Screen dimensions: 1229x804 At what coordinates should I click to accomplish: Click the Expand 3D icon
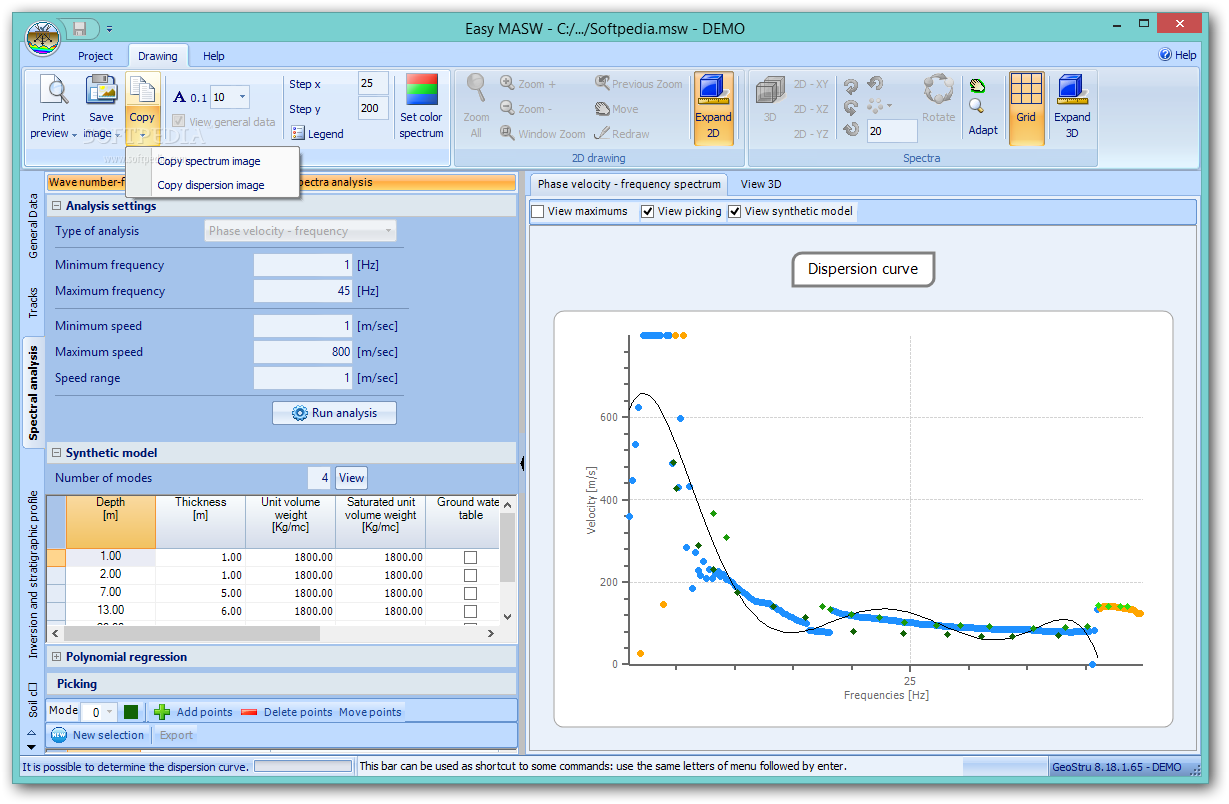point(1072,91)
